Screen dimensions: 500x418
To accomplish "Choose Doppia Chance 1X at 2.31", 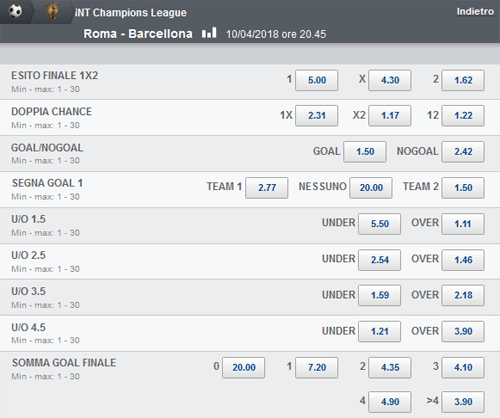I will point(317,116).
